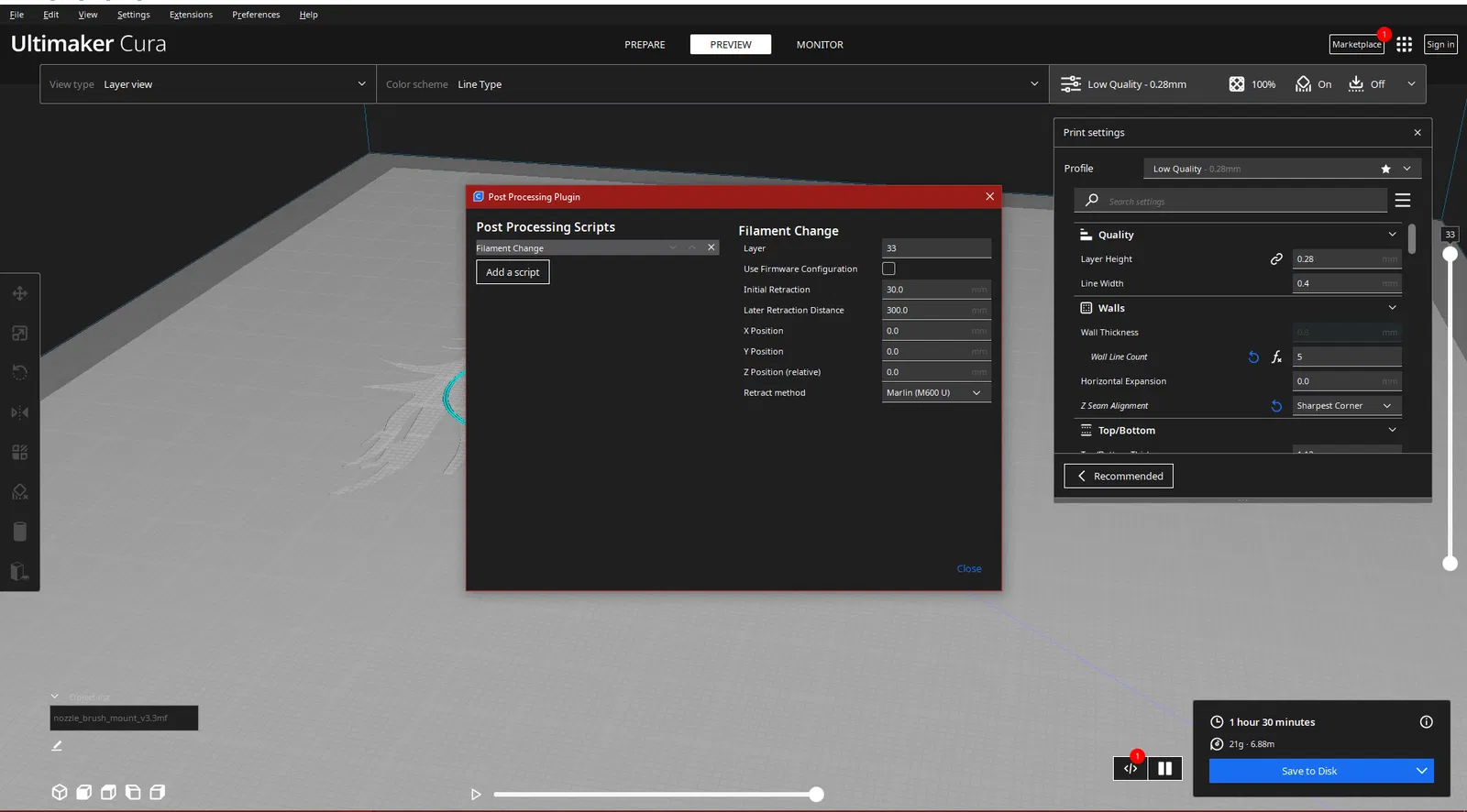The height and width of the screenshot is (812, 1467).
Task: Collapse the Top/Bottom settings section
Action: point(1392,430)
